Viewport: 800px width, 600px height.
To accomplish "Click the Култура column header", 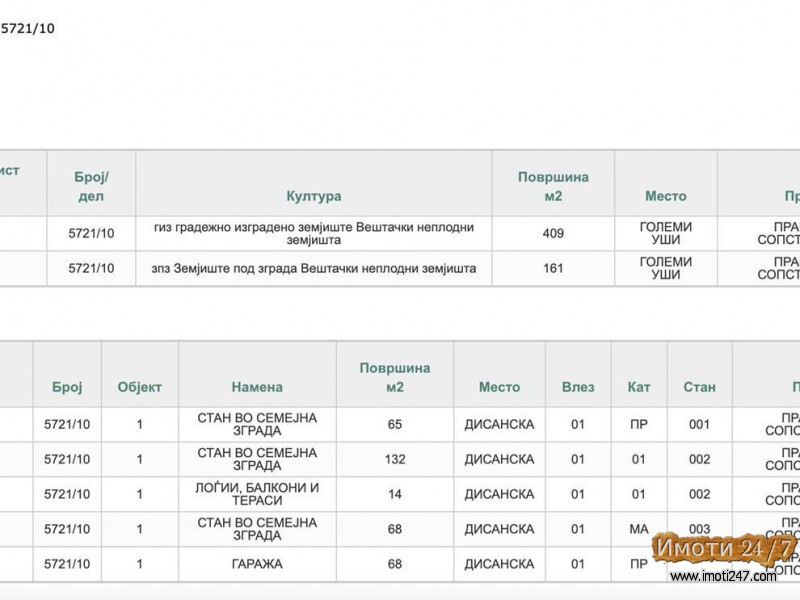I will (x=313, y=196).
